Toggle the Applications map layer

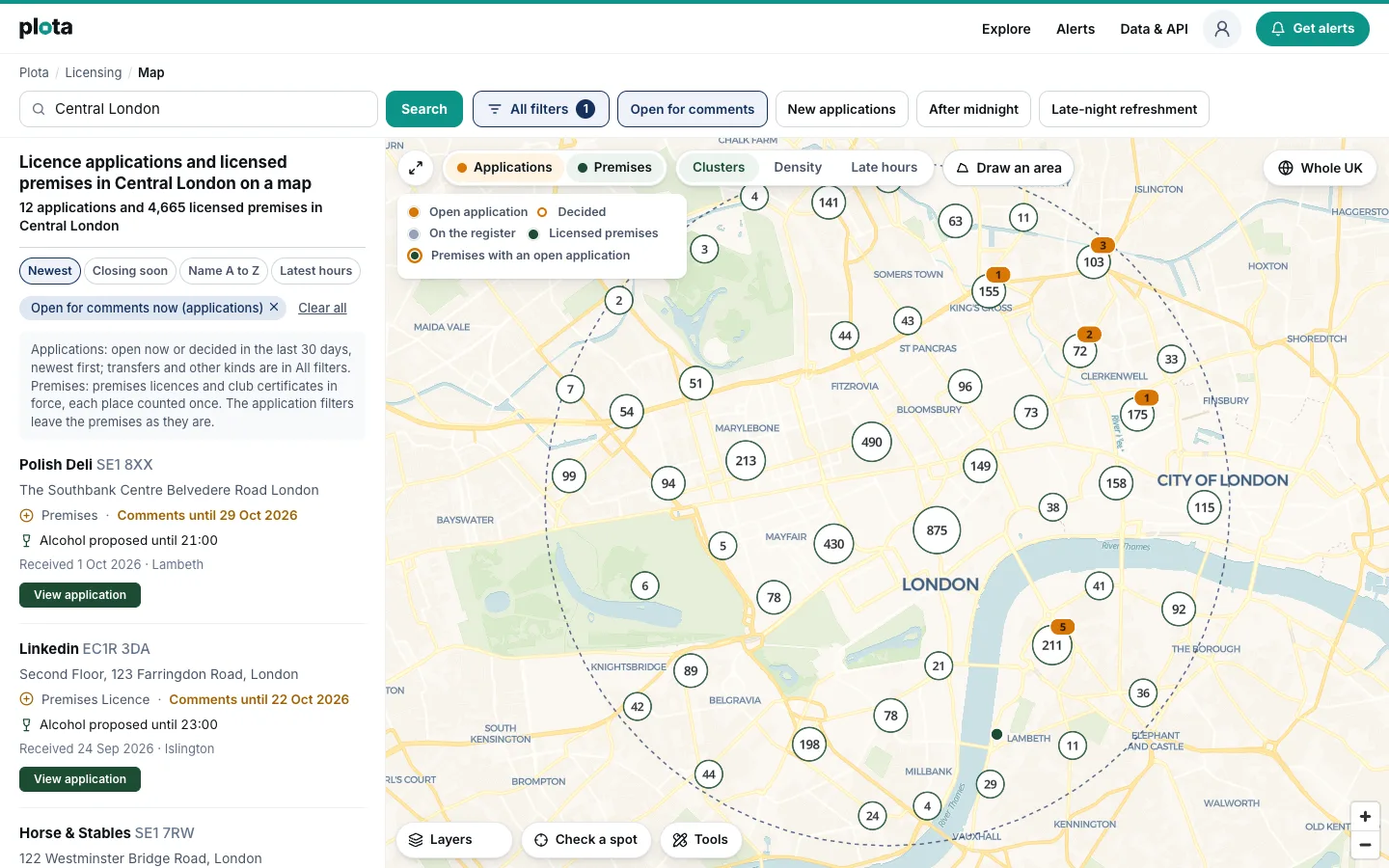click(x=504, y=168)
